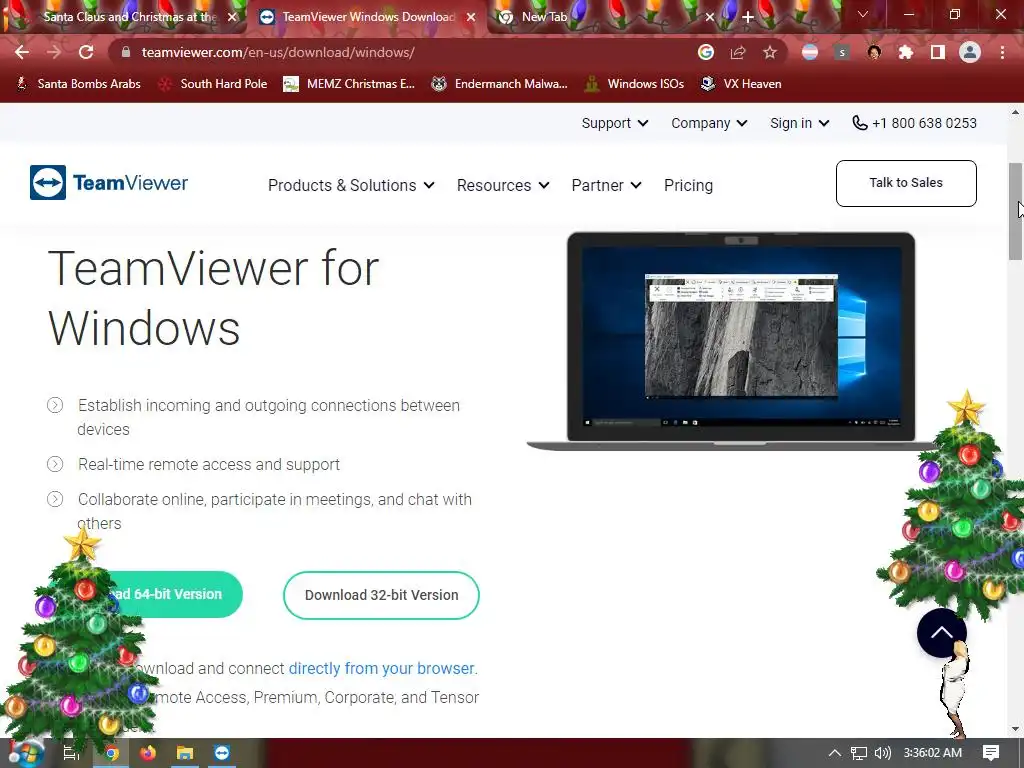Click the page vertical scrollbar thumb
The image size is (1024, 768).
tap(1015, 211)
